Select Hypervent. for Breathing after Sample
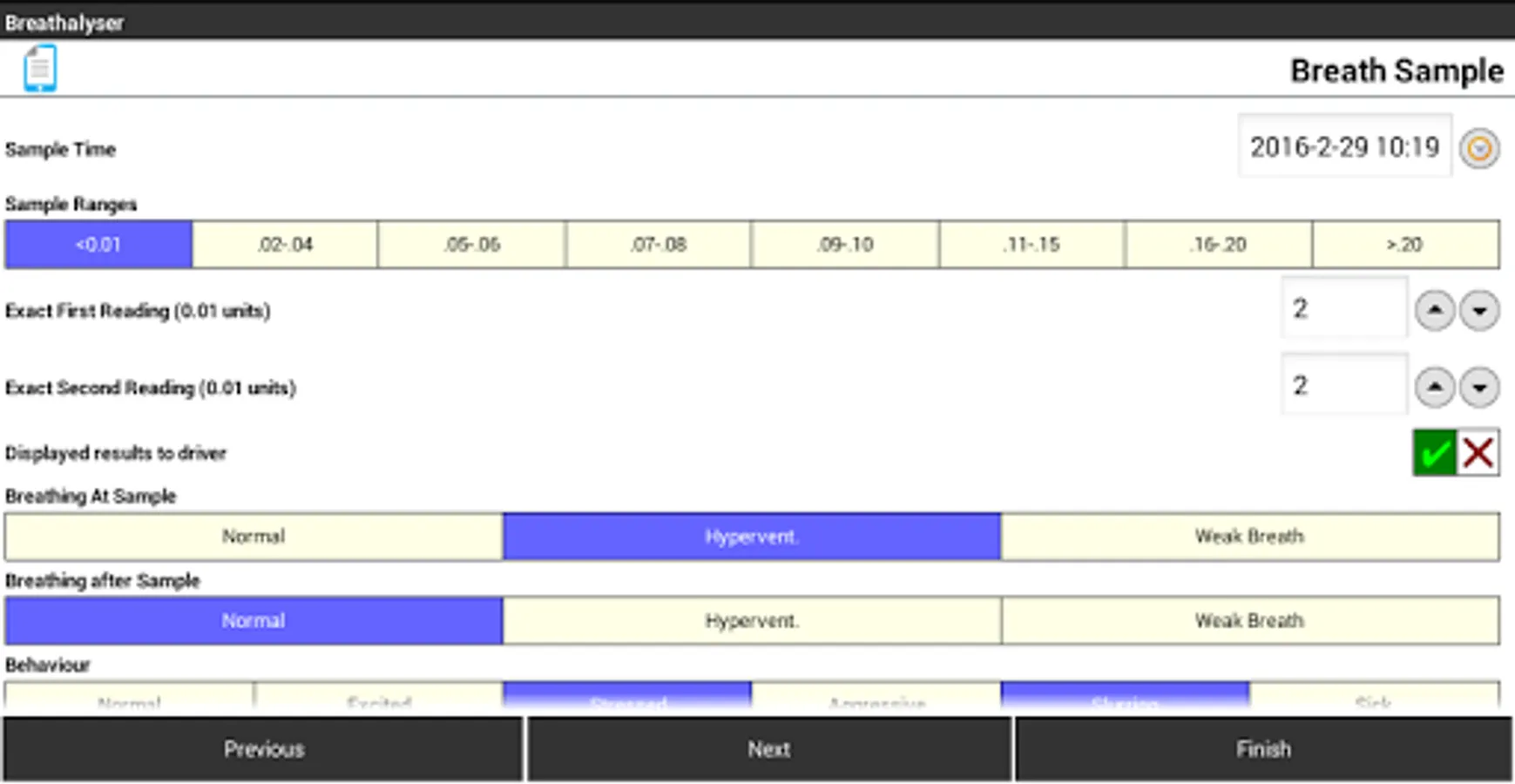The image size is (1515, 784). coord(752,620)
